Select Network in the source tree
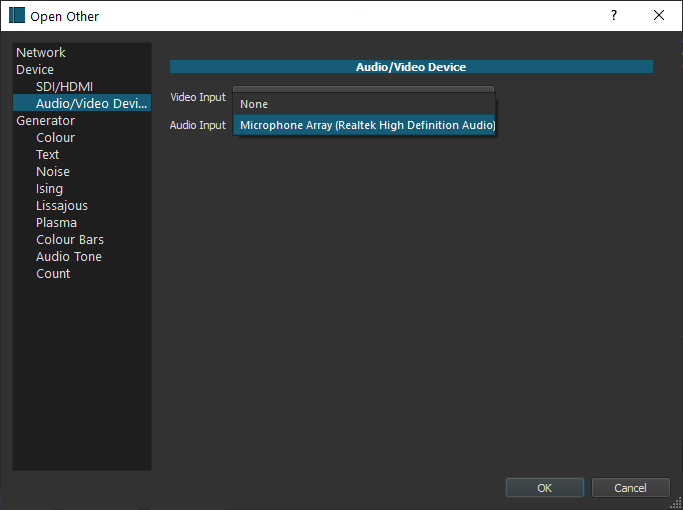The width and height of the screenshot is (683, 510). pos(41,53)
